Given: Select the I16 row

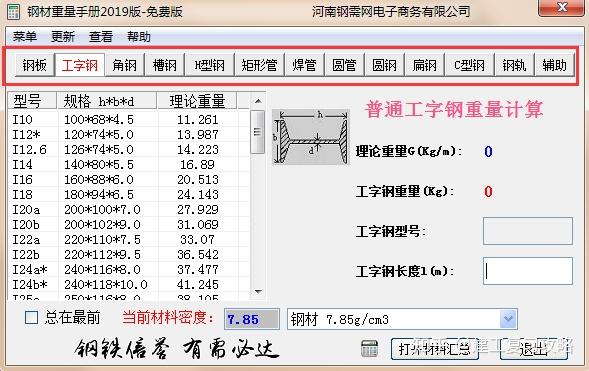Looking at the screenshot, I should [129, 179].
